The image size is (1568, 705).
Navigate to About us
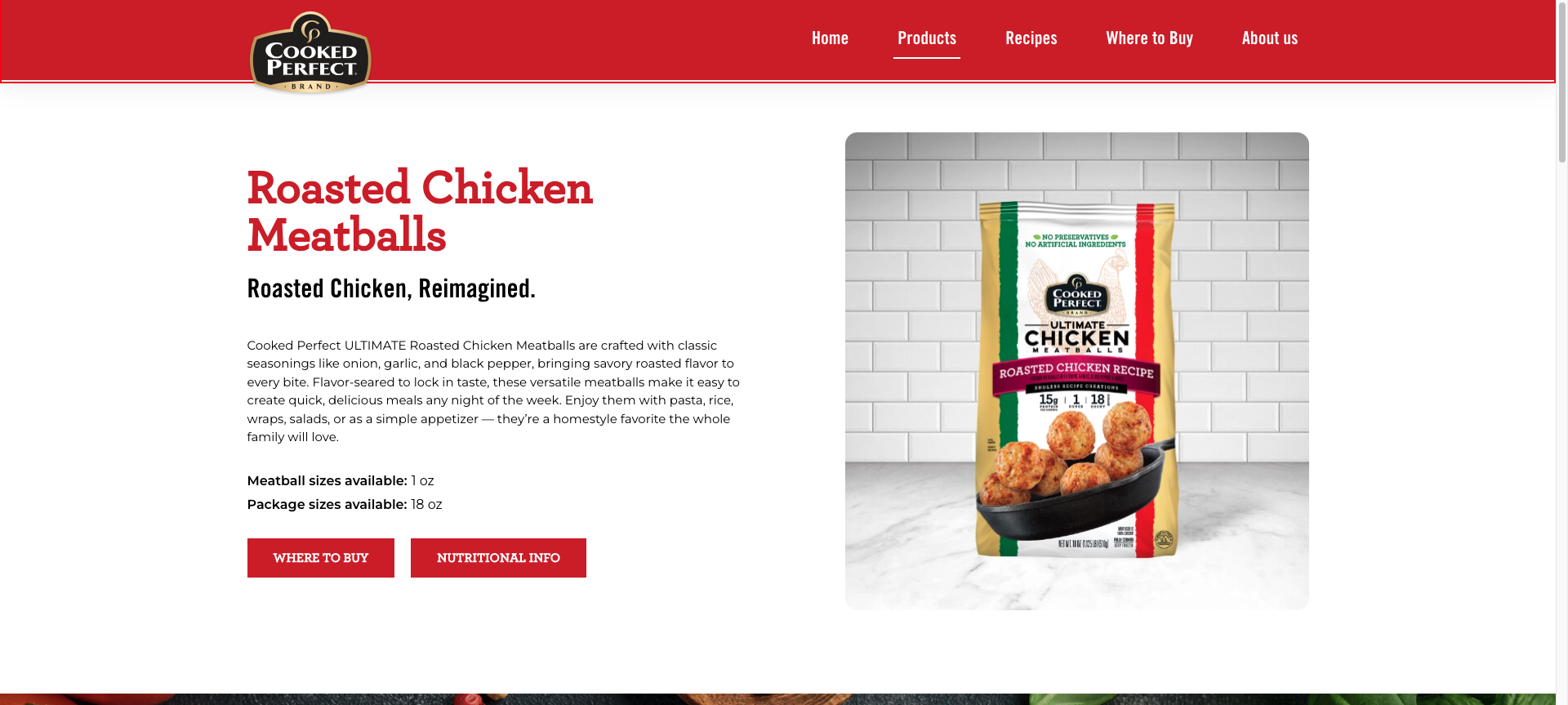[1270, 38]
